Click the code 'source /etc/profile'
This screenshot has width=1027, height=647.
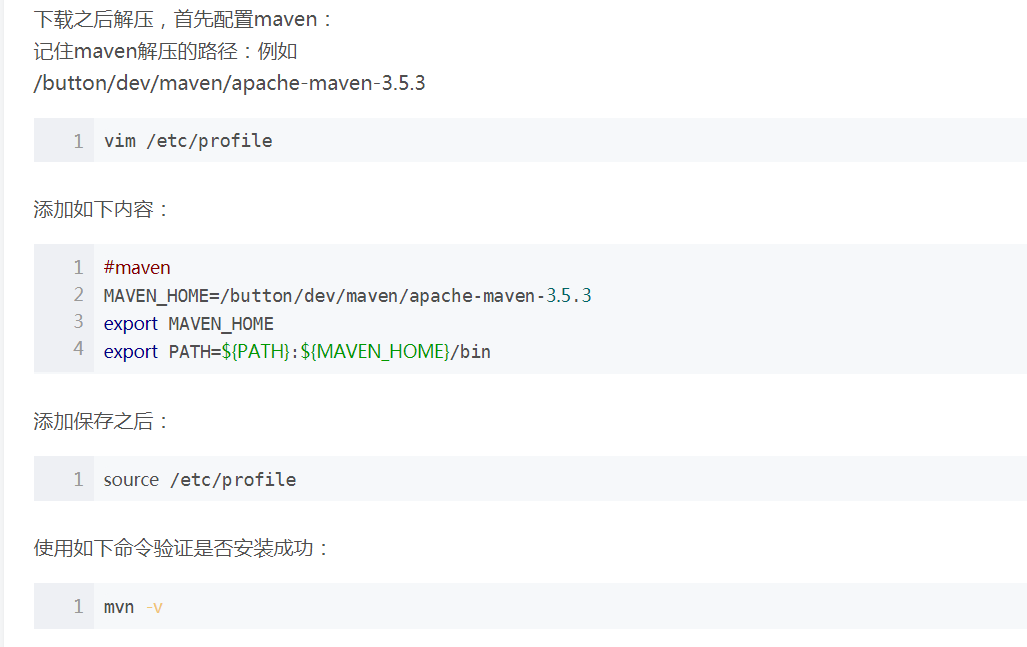(x=200, y=479)
